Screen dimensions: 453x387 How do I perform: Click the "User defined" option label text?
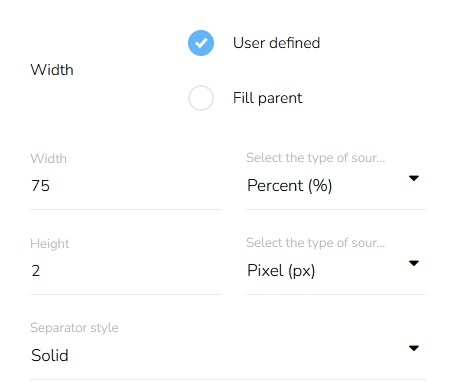(276, 43)
